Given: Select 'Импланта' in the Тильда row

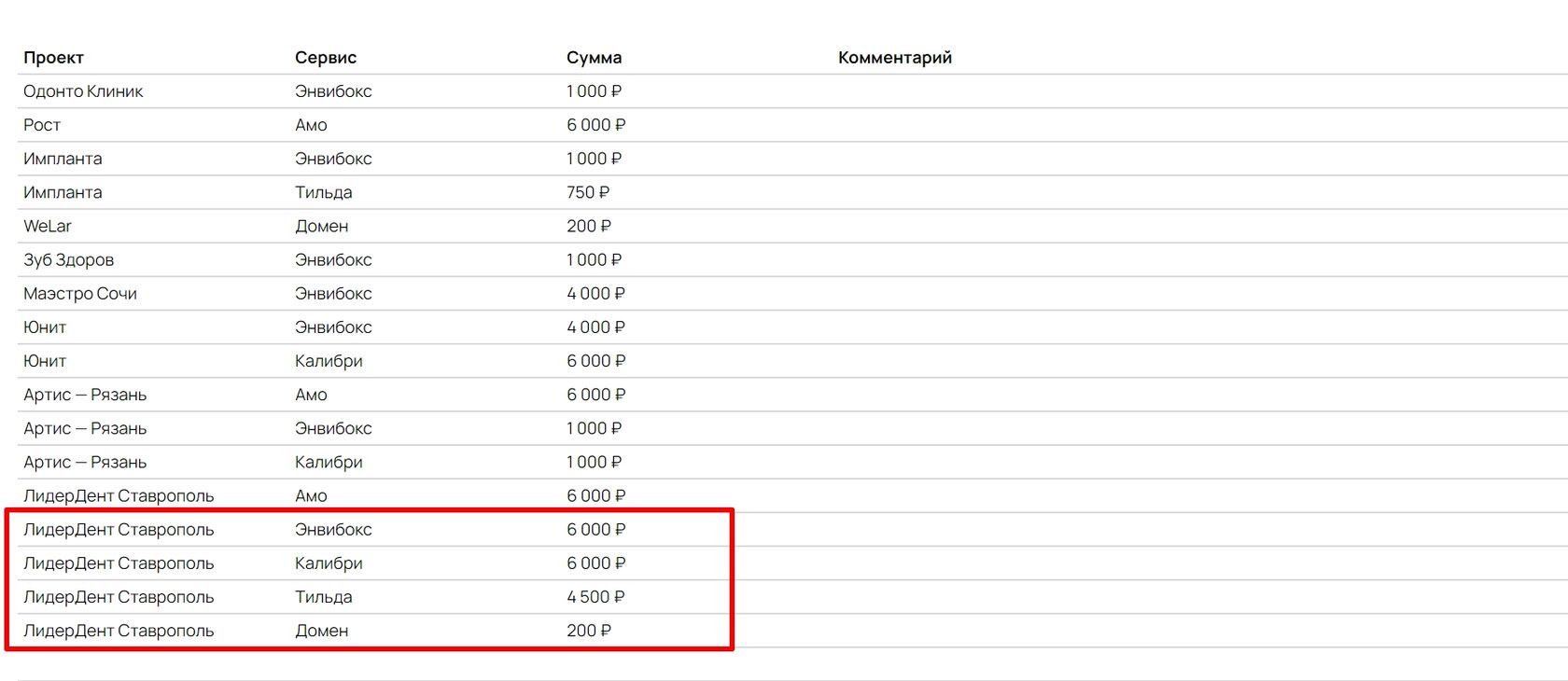Looking at the screenshot, I should click(63, 192).
